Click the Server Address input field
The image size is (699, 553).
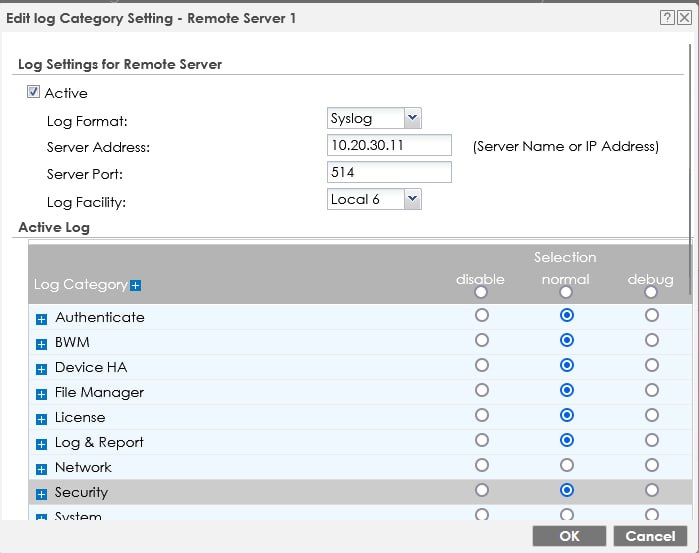click(390, 146)
